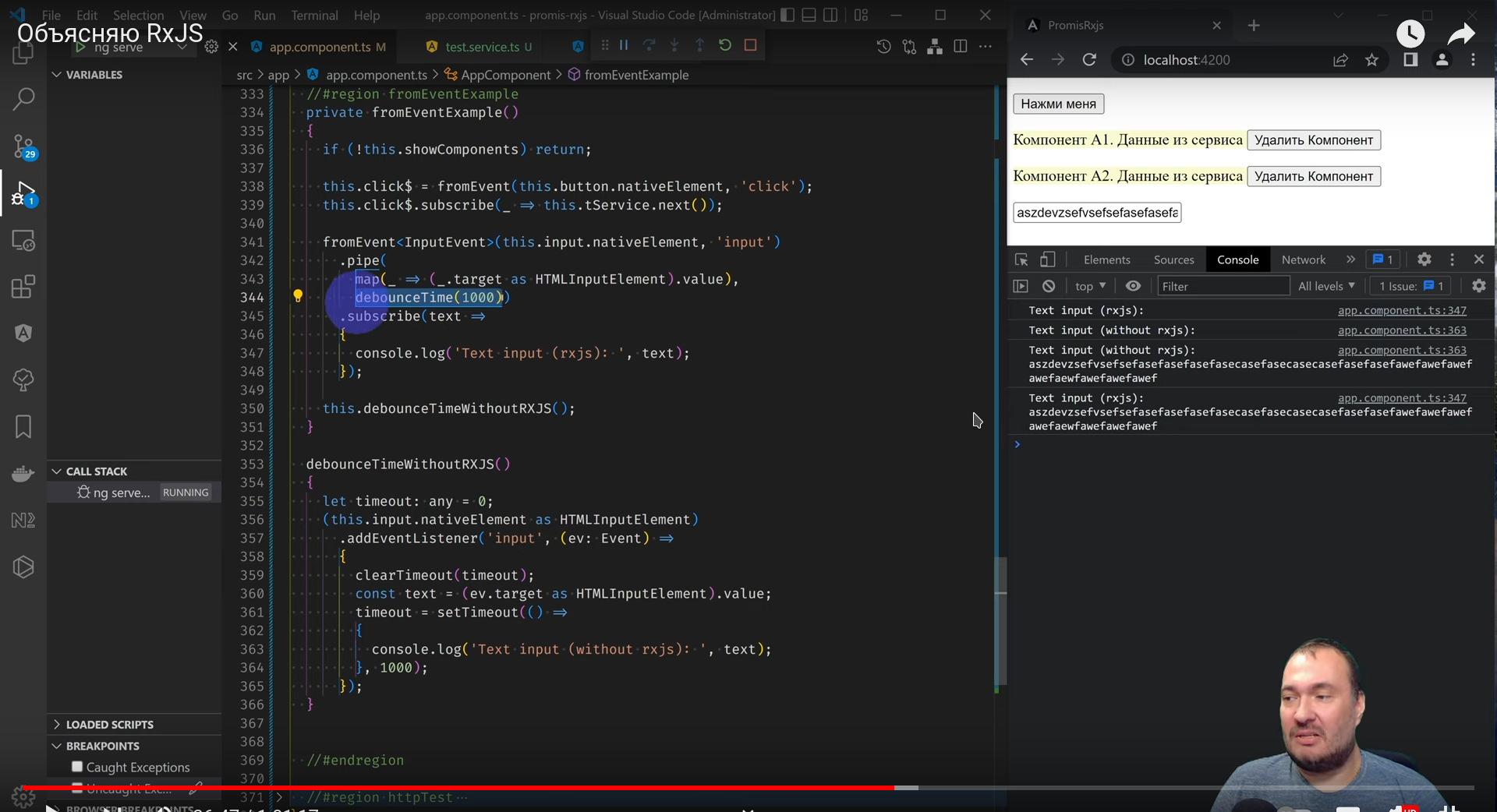
Task: Toggle device toolbar in DevTools
Action: click(1048, 259)
